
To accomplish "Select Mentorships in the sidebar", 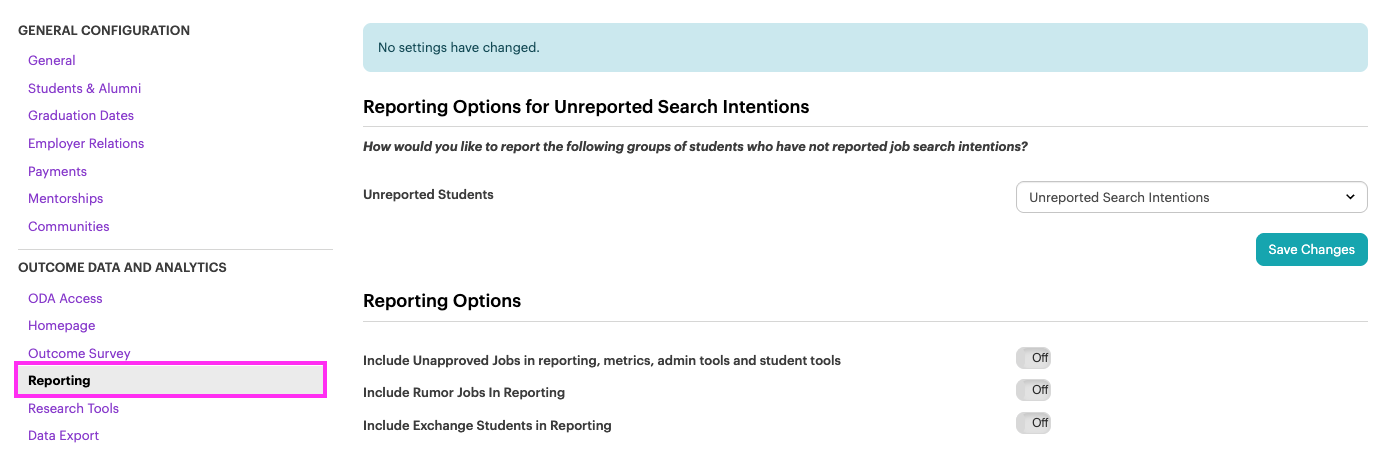I will point(66,199).
